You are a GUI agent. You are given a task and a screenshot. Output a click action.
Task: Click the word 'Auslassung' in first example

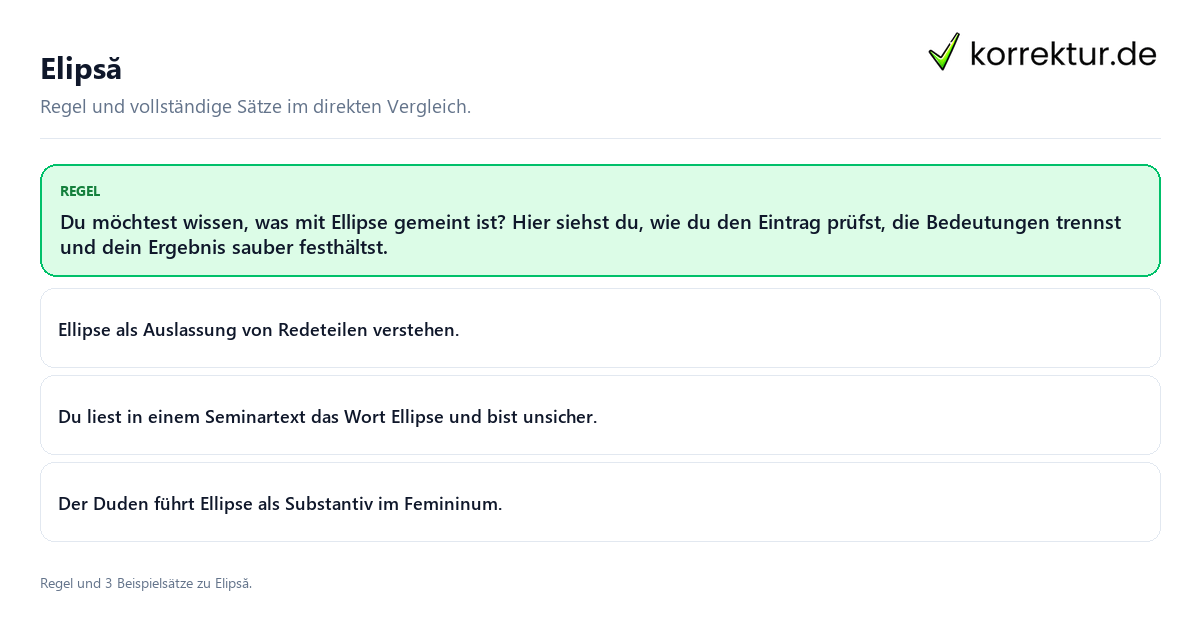(x=189, y=329)
